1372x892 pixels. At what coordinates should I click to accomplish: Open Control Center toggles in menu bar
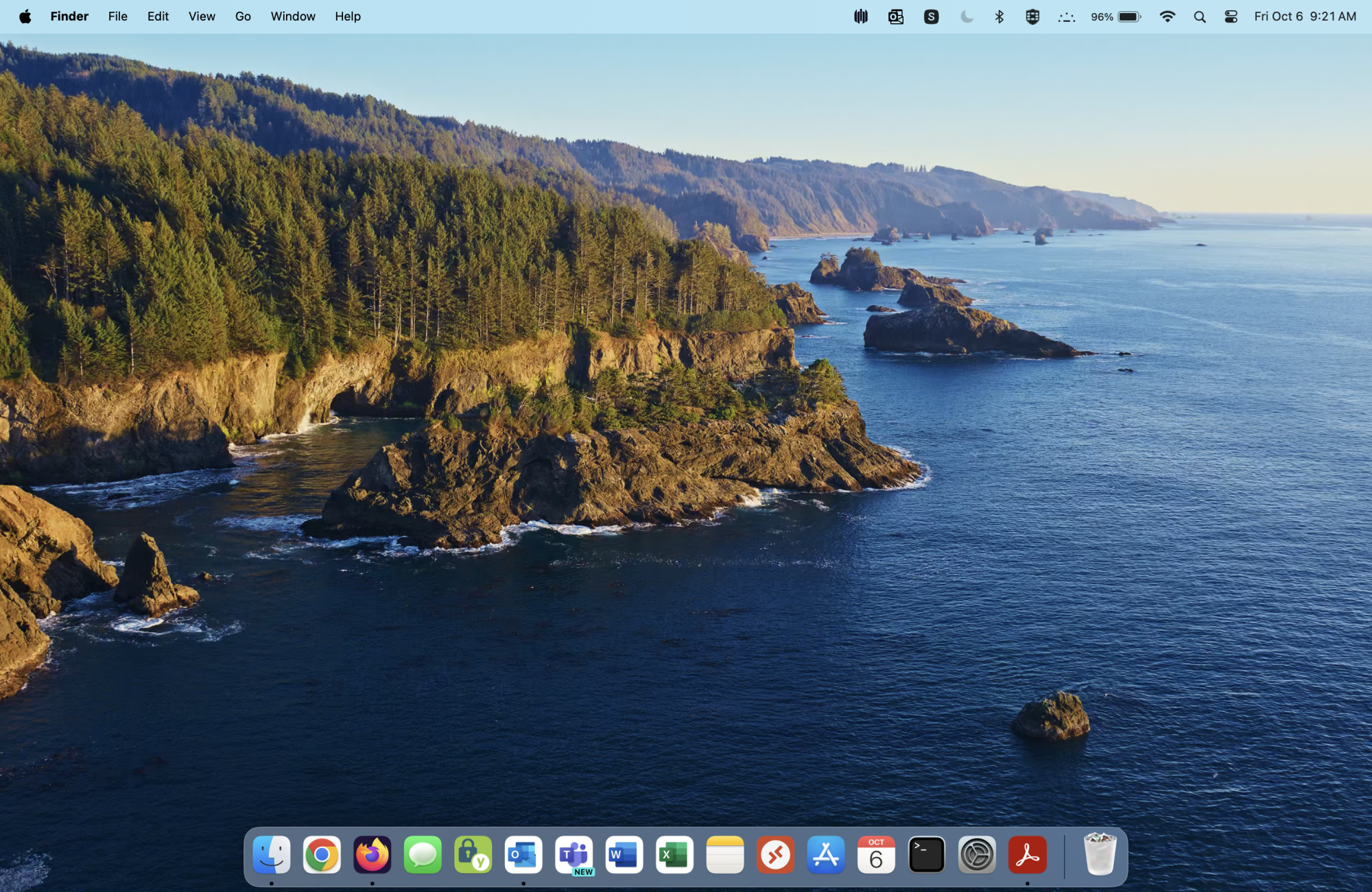pyautogui.click(x=1231, y=16)
